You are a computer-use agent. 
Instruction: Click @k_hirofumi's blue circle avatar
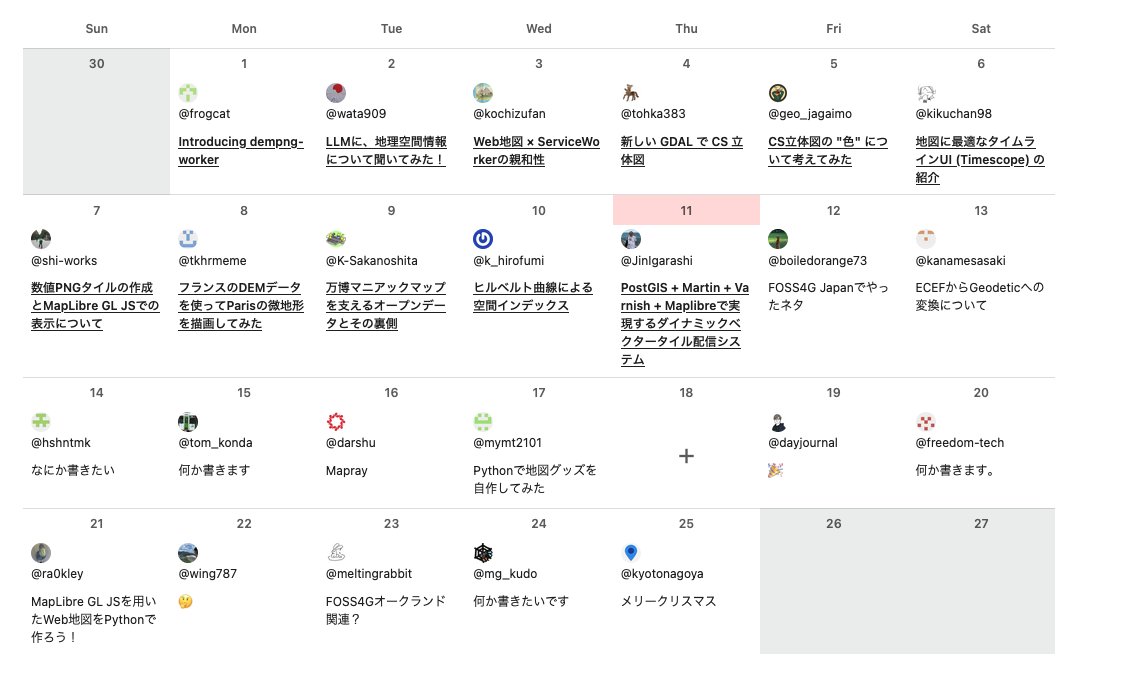(483, 239)
